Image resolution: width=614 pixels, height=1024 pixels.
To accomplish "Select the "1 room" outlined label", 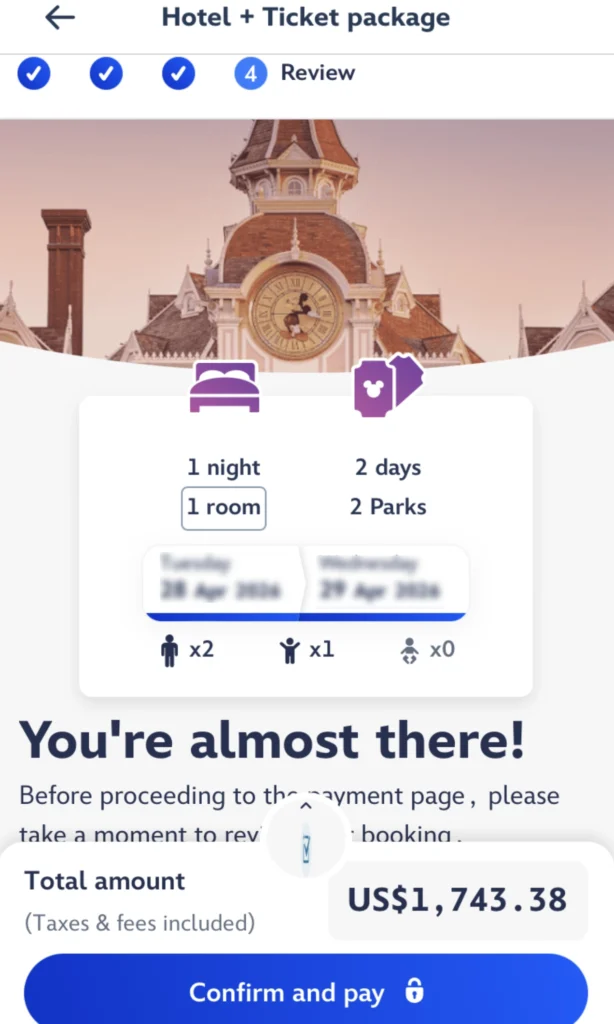I will [224, 508].
